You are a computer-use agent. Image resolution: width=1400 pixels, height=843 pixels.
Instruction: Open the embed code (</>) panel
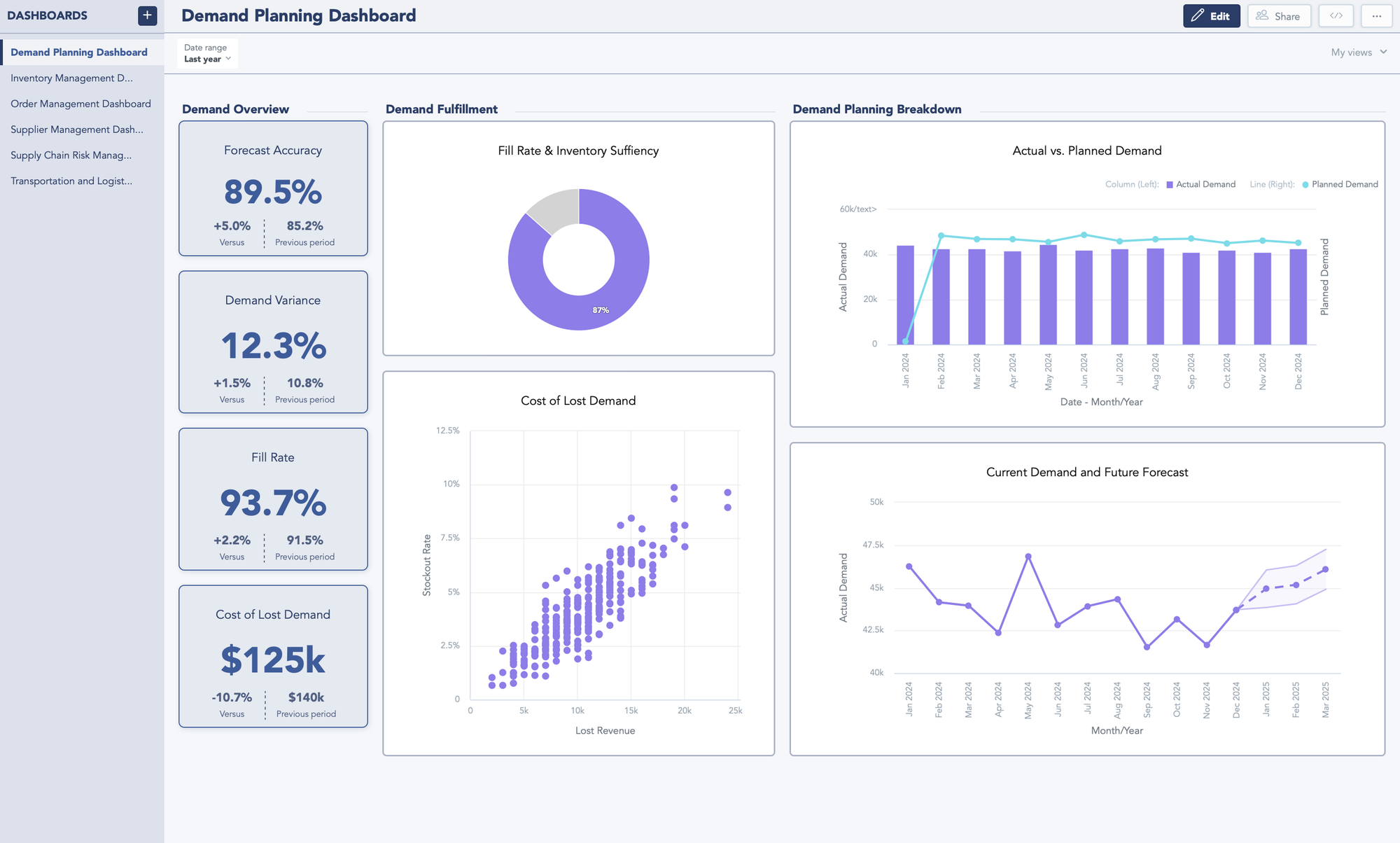(1336, 15)
